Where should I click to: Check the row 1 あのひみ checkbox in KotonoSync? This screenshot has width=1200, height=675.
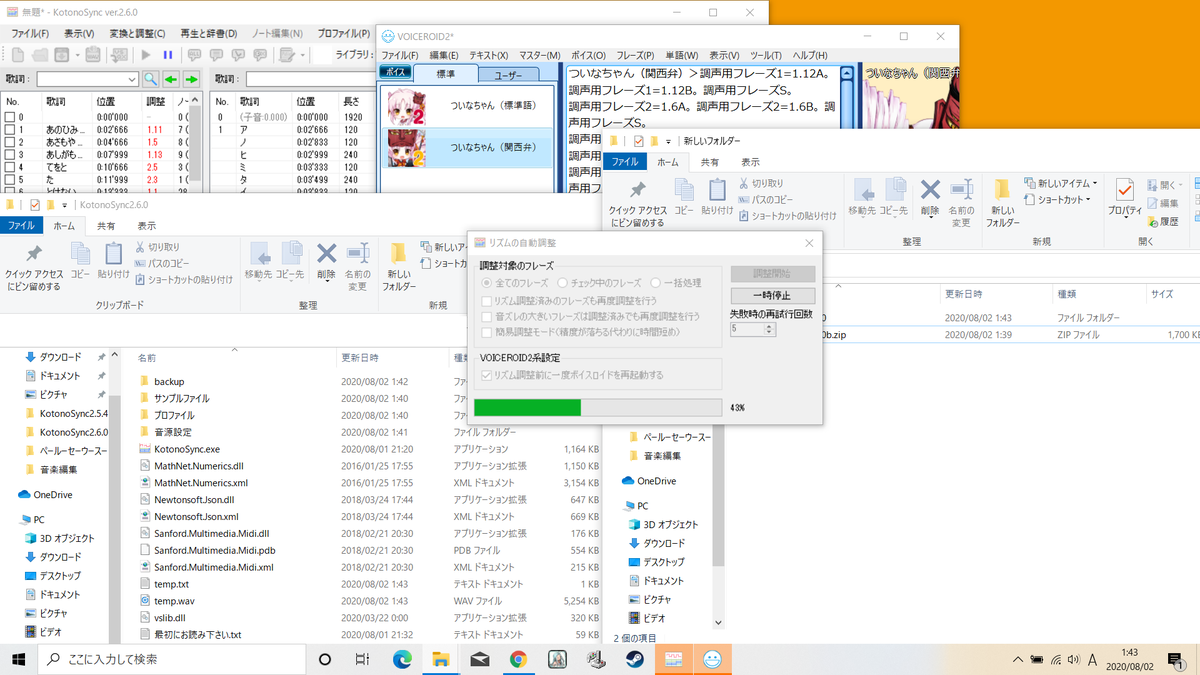(10, 130)
